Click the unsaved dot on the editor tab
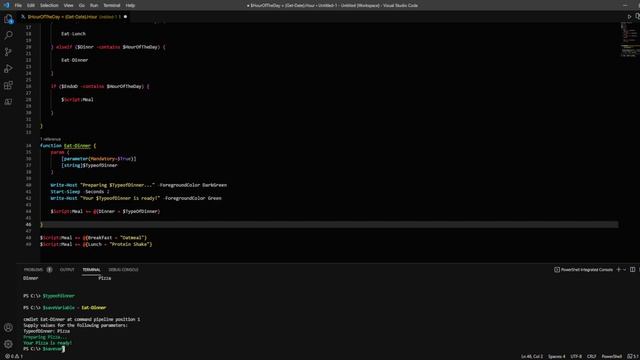Viewport: 640px width, 360px height. click(x=125, y=17)
